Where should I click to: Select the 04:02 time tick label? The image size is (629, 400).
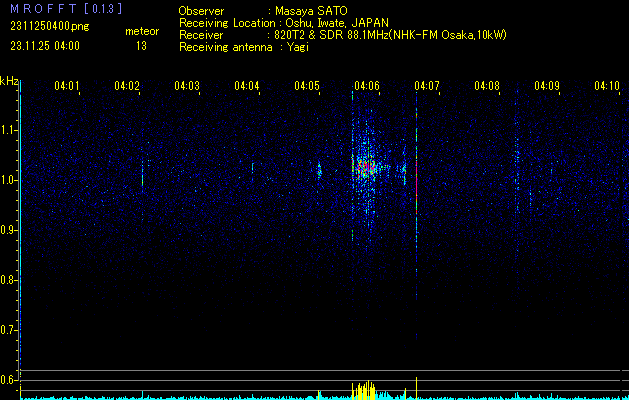[127, 86]
